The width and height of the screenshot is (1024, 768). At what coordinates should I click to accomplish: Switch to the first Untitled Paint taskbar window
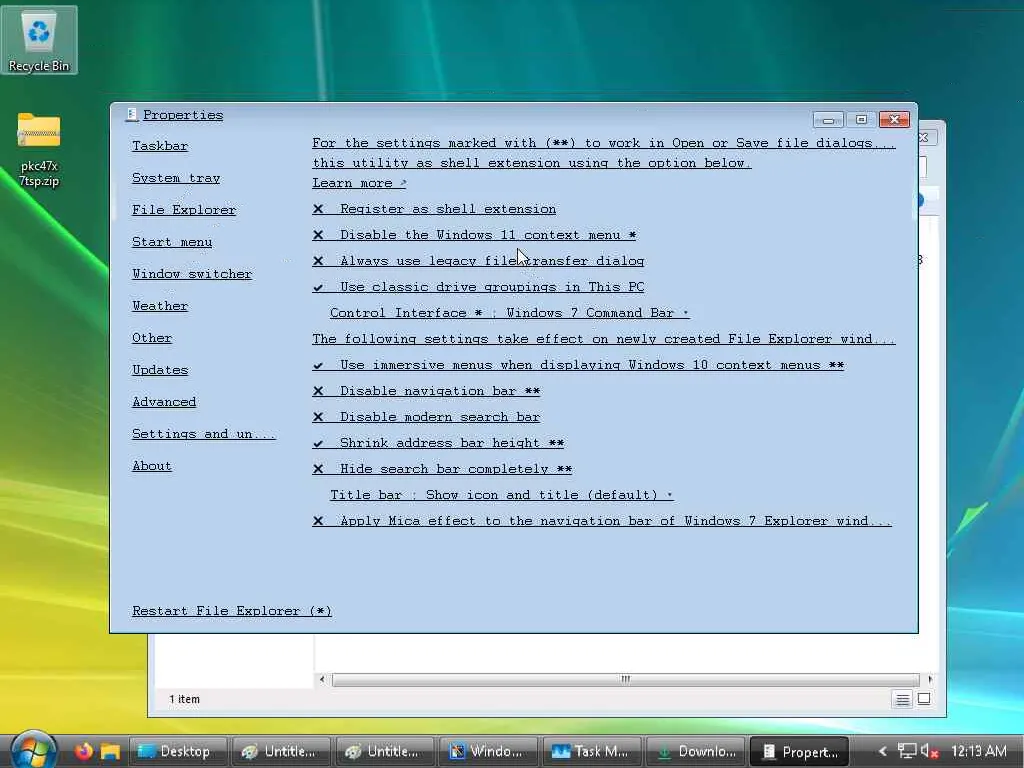tap(281, 752)
